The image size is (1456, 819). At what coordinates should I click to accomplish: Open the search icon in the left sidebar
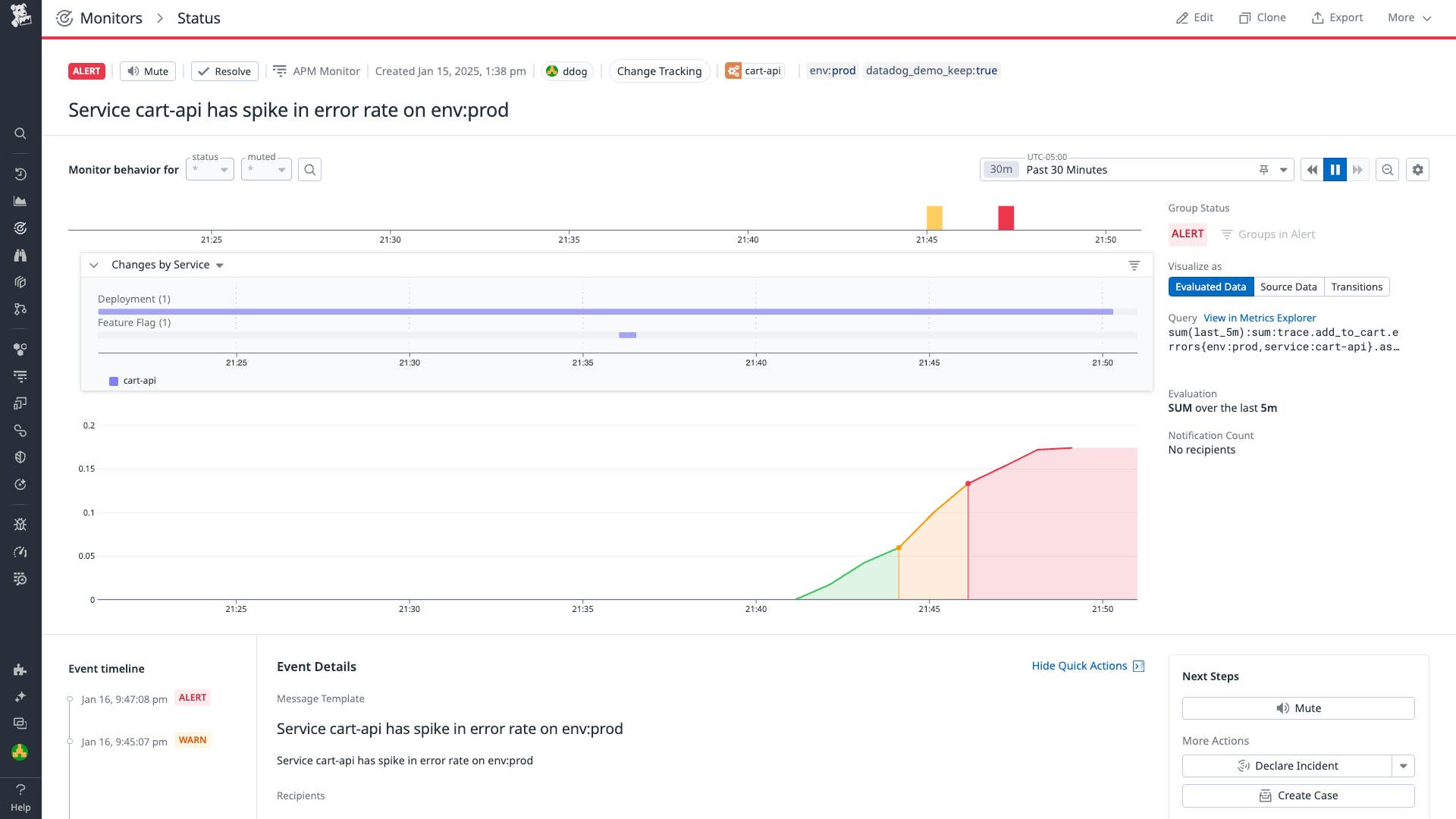(x=20, y=133)
